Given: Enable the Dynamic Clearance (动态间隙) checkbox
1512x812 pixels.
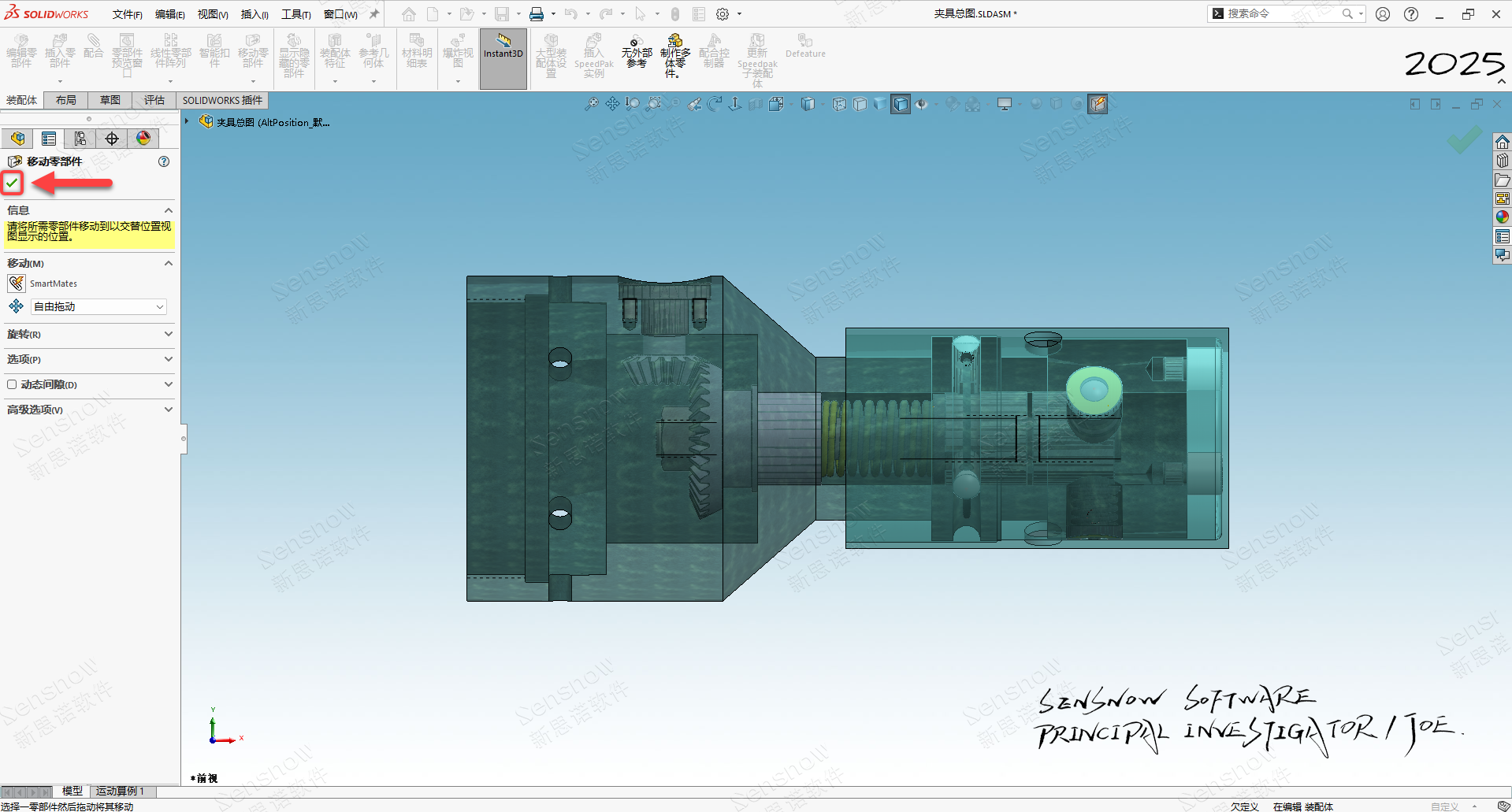Looking at the screenshot, I should pos(12,385).
